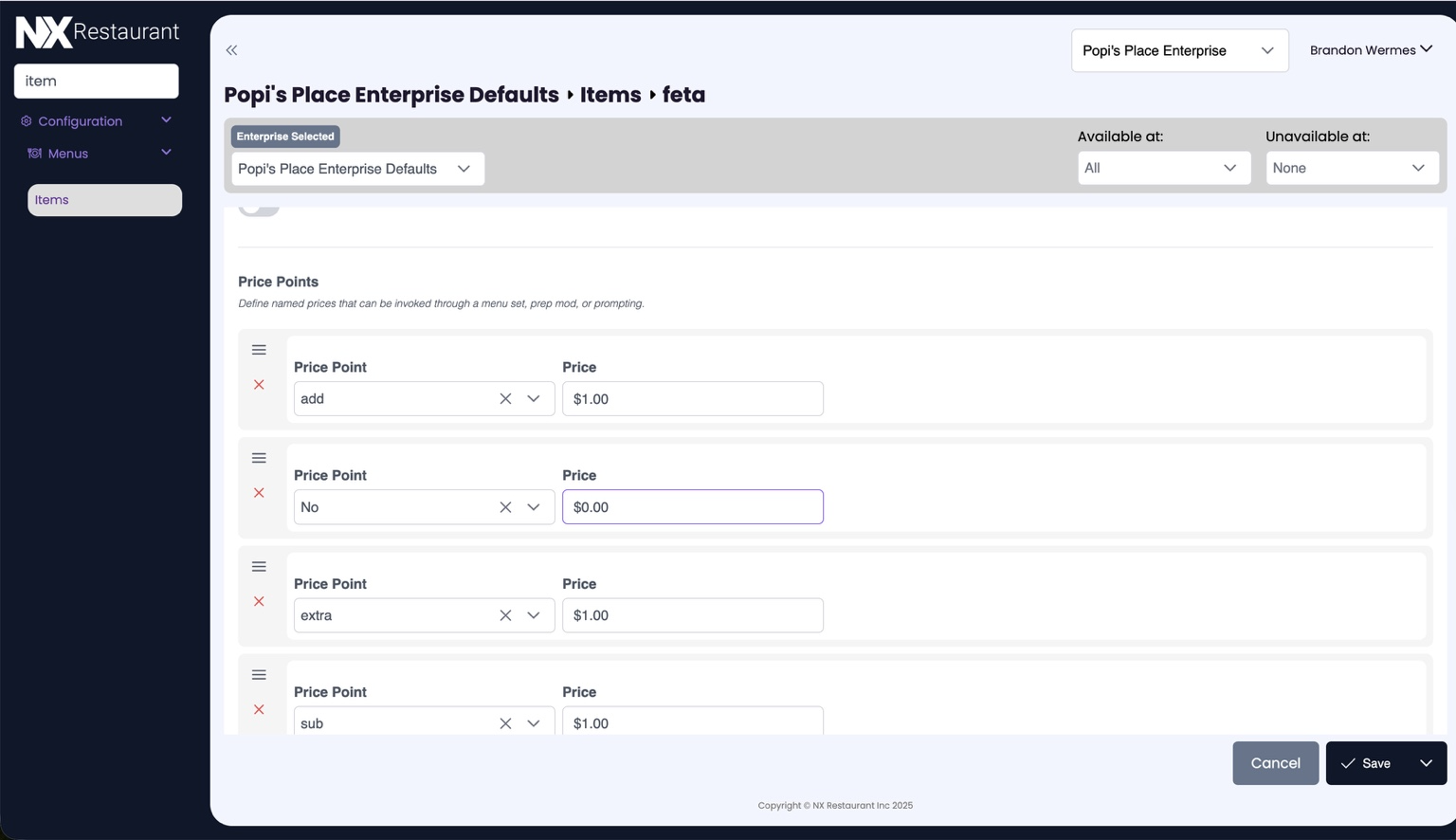Click the drag handle of the 'sub' row
The height and width of the screenshot is (840, 1456).
pos(259,675)
